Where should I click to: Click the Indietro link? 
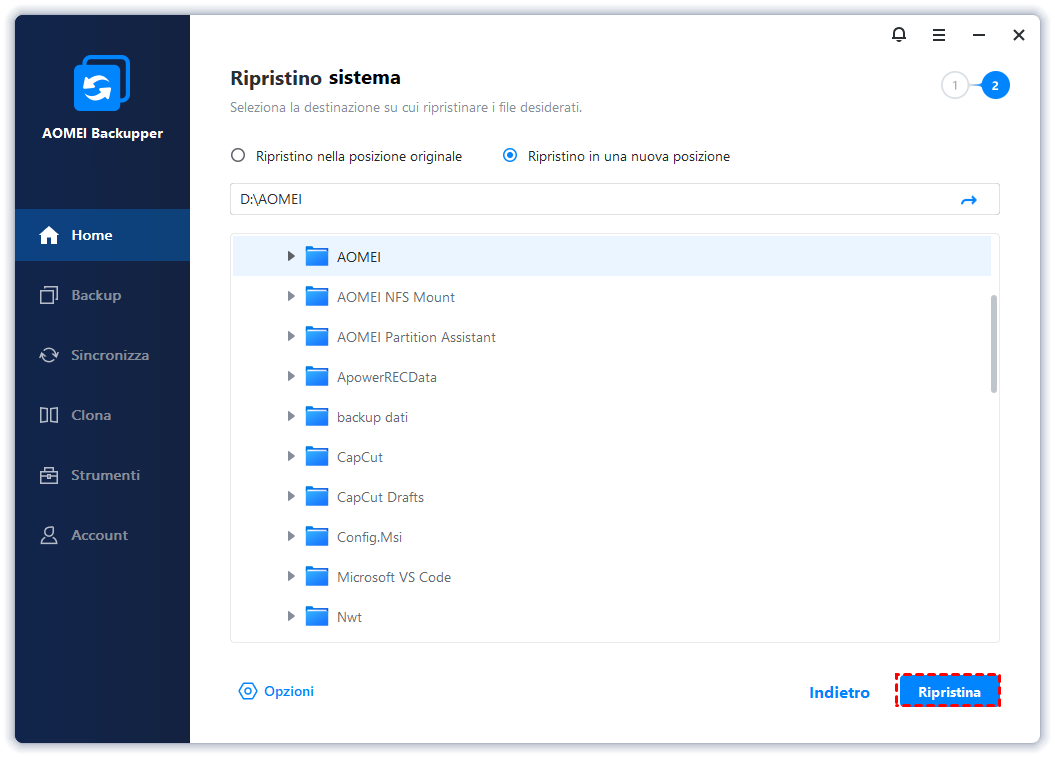839,692
